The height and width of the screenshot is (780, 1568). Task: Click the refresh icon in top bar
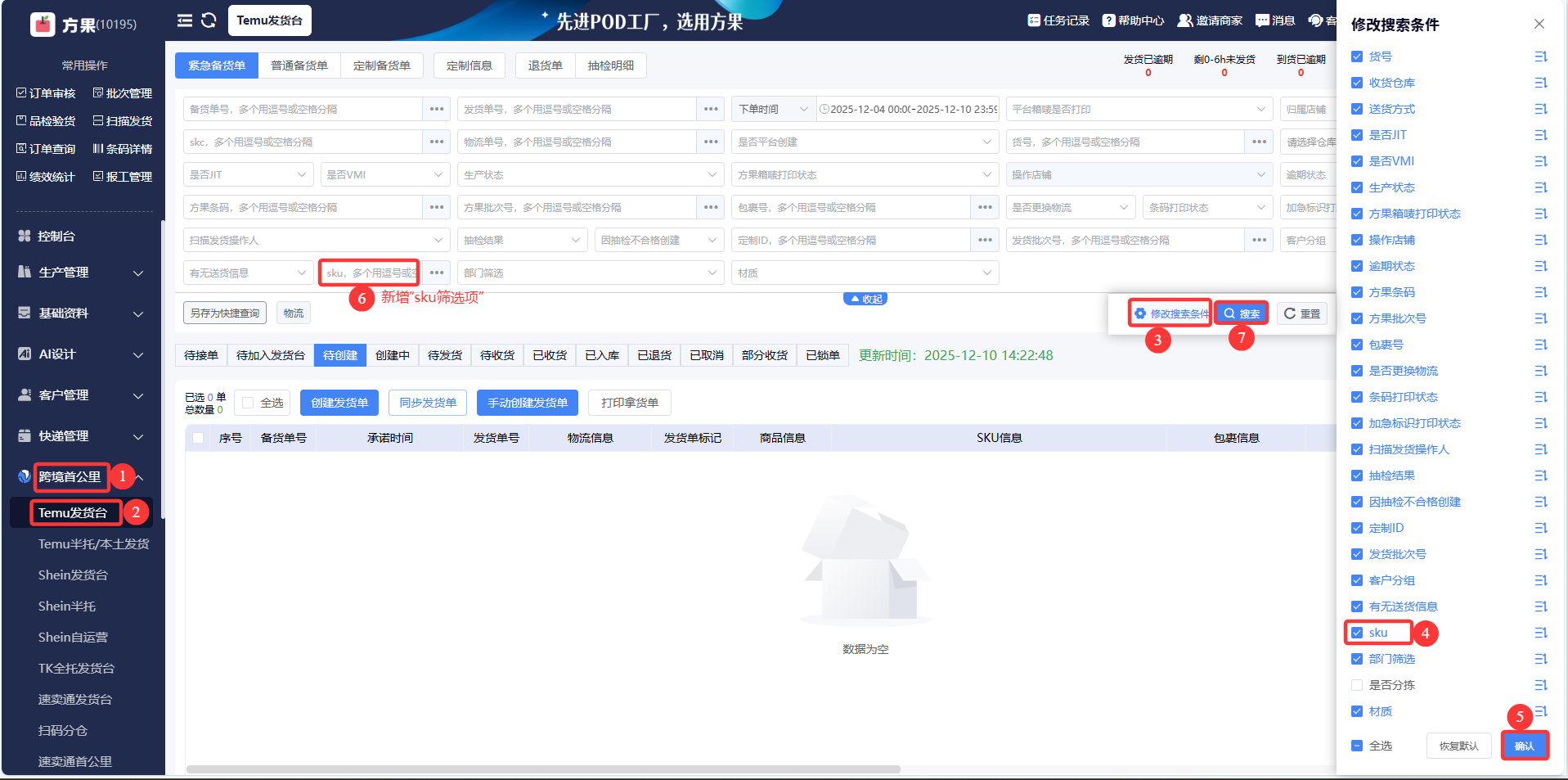coord(209,20)
